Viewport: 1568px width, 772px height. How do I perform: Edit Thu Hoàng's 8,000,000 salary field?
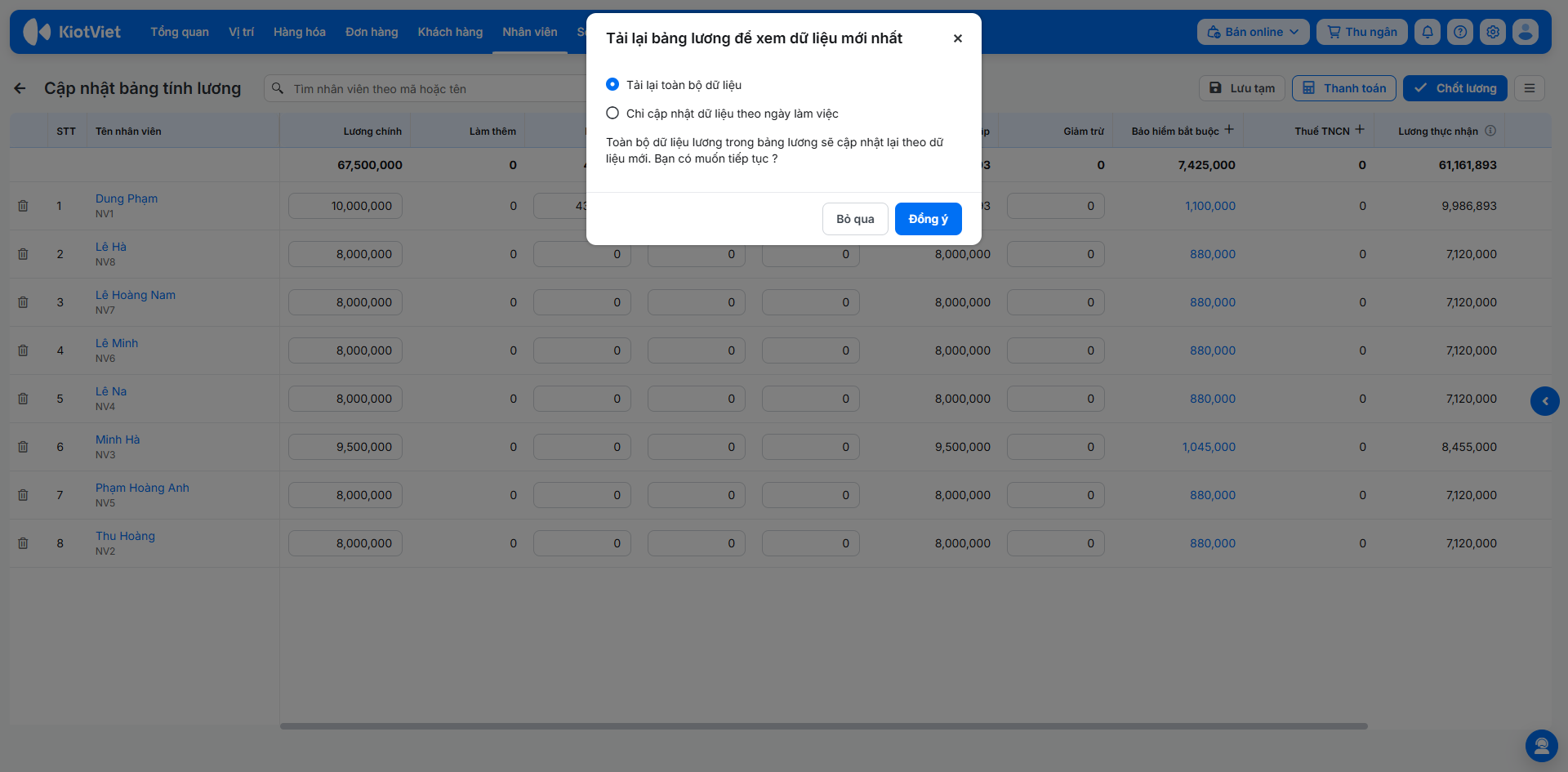tap(345, 543)
